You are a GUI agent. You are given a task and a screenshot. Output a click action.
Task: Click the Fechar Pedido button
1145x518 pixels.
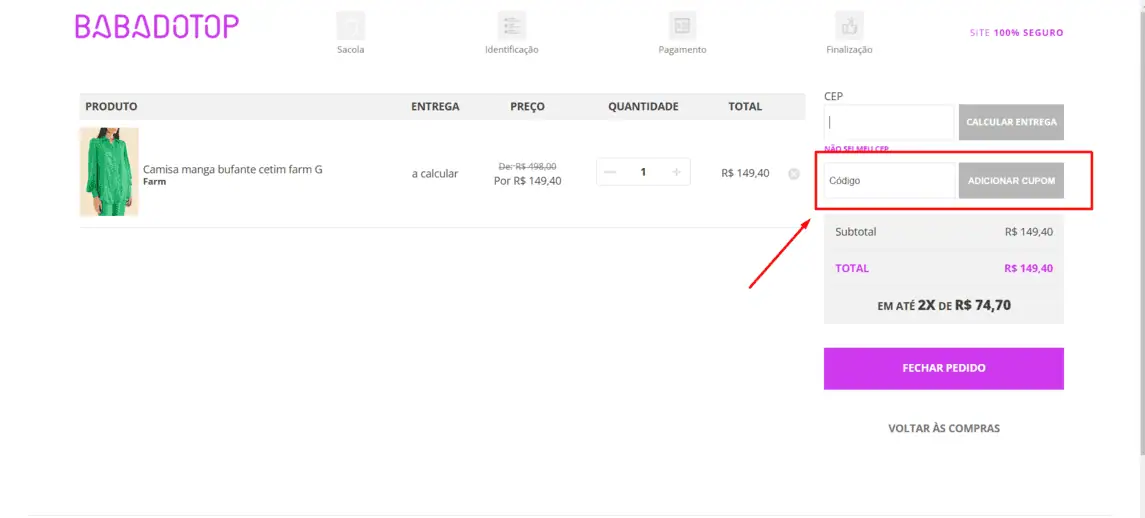pyautogui.click(x=943, y=368)
